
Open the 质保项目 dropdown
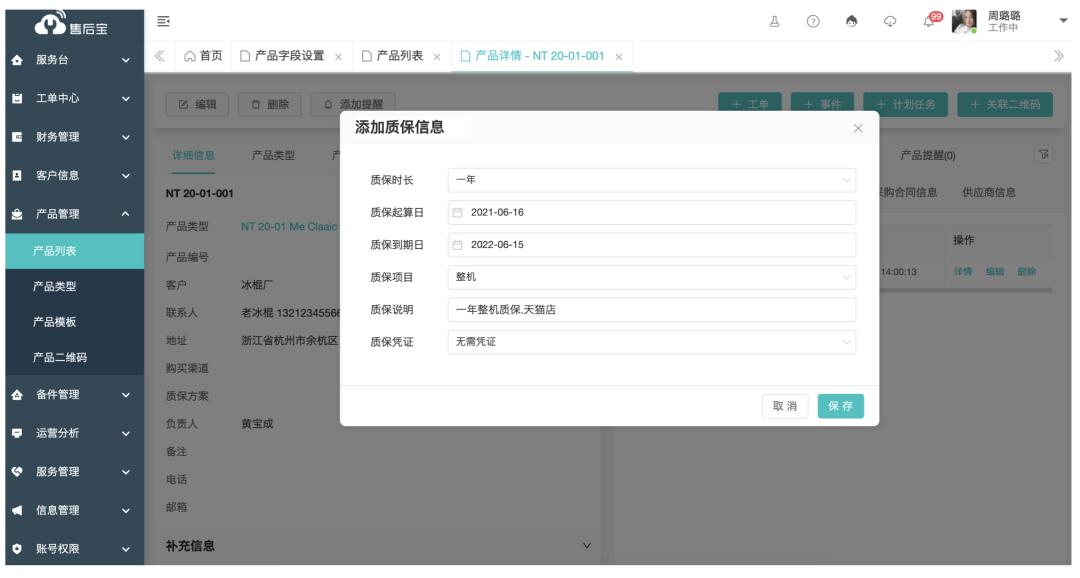[651, 277]
